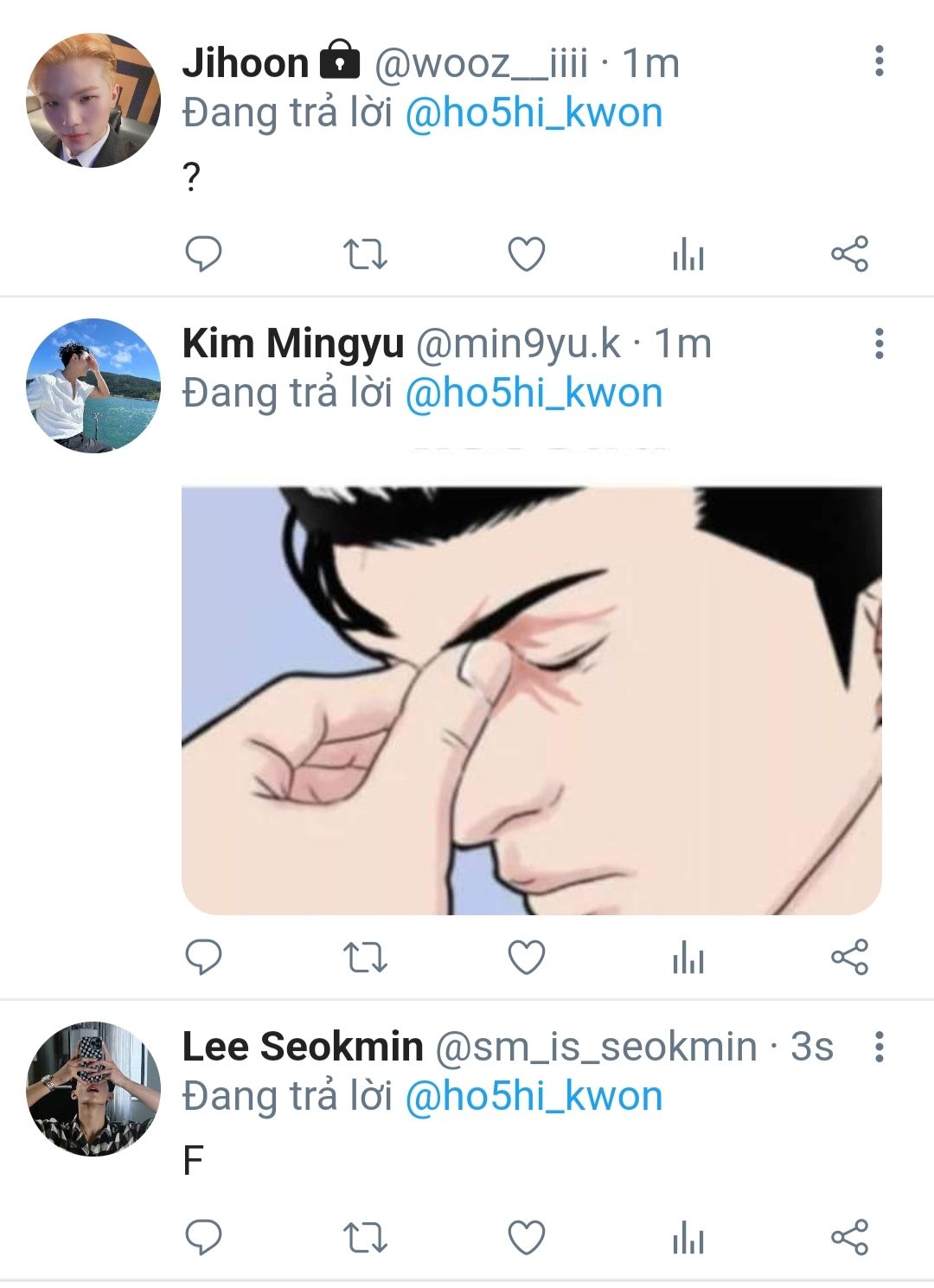Retweet Jihoon's reply

pos(365,254)
